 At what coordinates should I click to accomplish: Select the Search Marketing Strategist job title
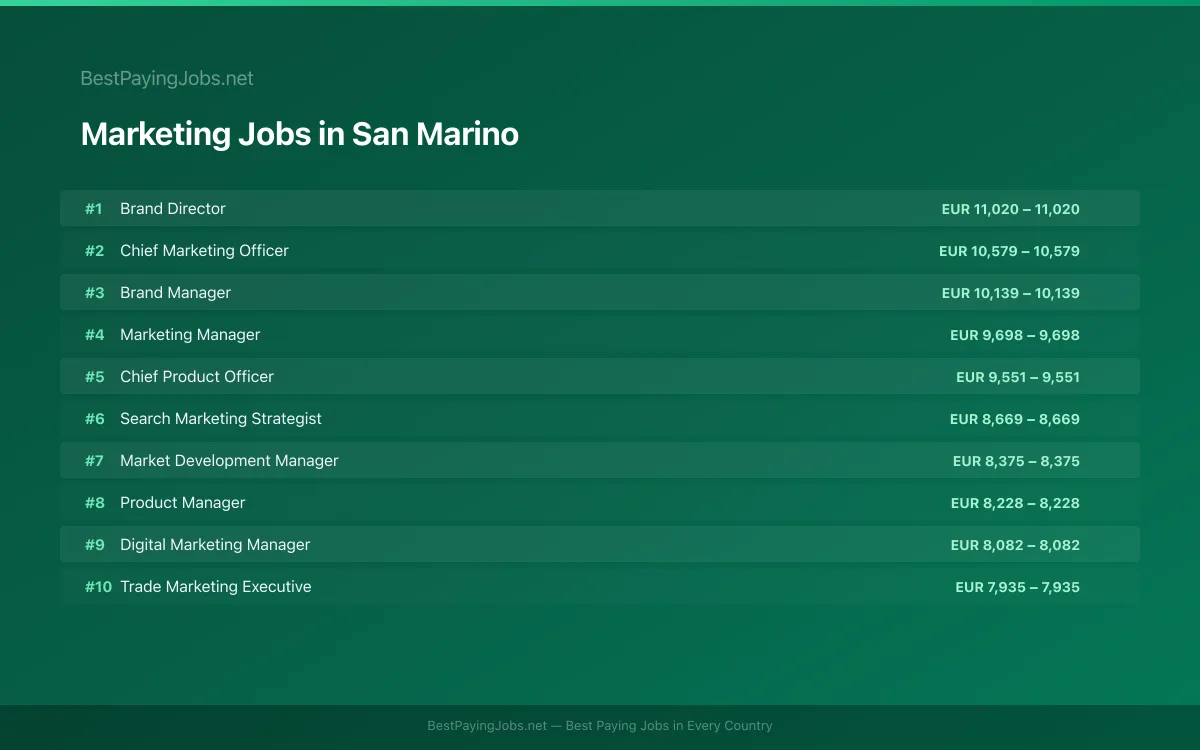pyautogui.click(x=221, y=419)
